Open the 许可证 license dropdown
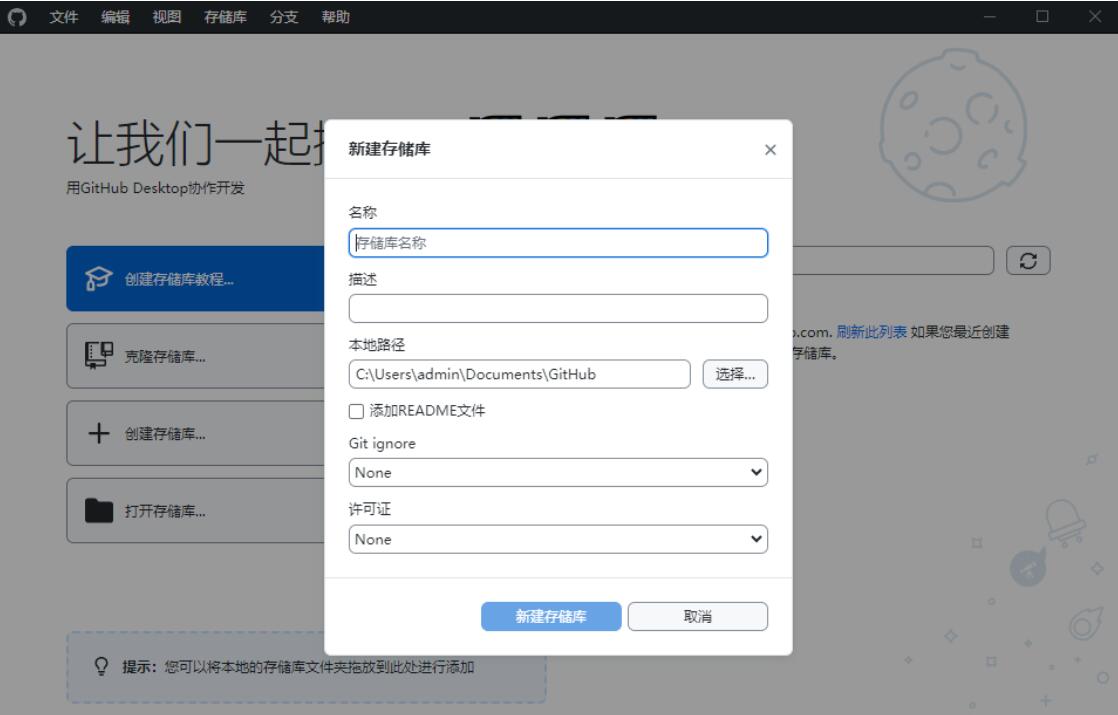This screenshot has width=1118, height=715. click(x=558, y=539)
